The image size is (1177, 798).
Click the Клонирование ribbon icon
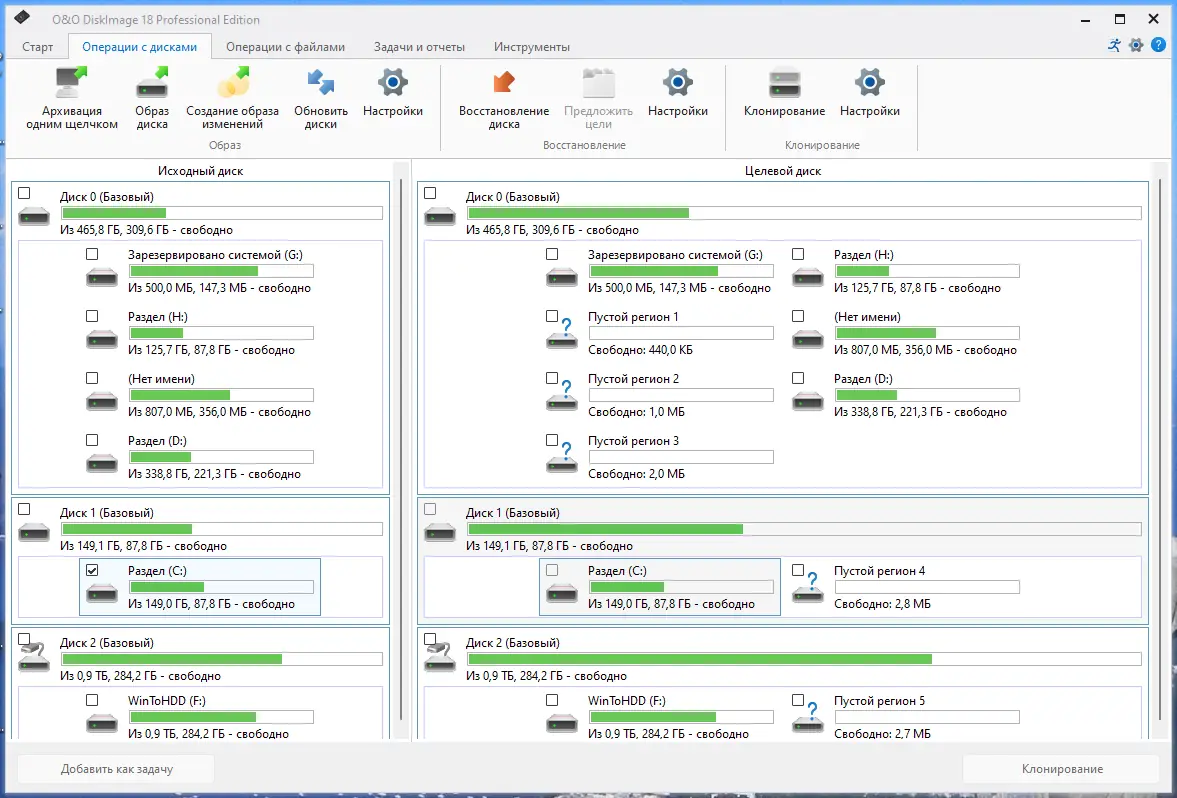click(784, 83)
